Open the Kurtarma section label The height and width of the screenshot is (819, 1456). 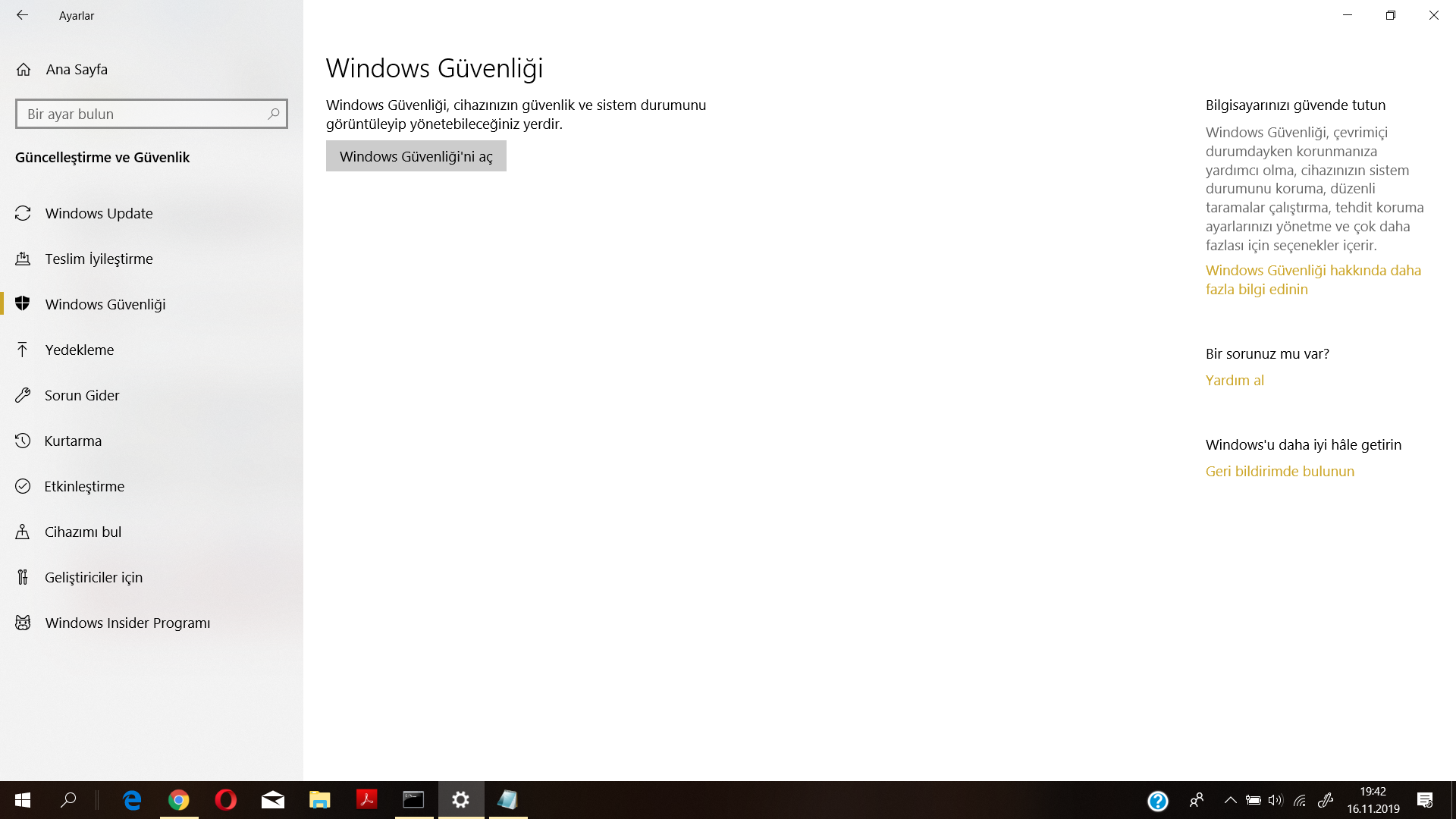point(73,441)
